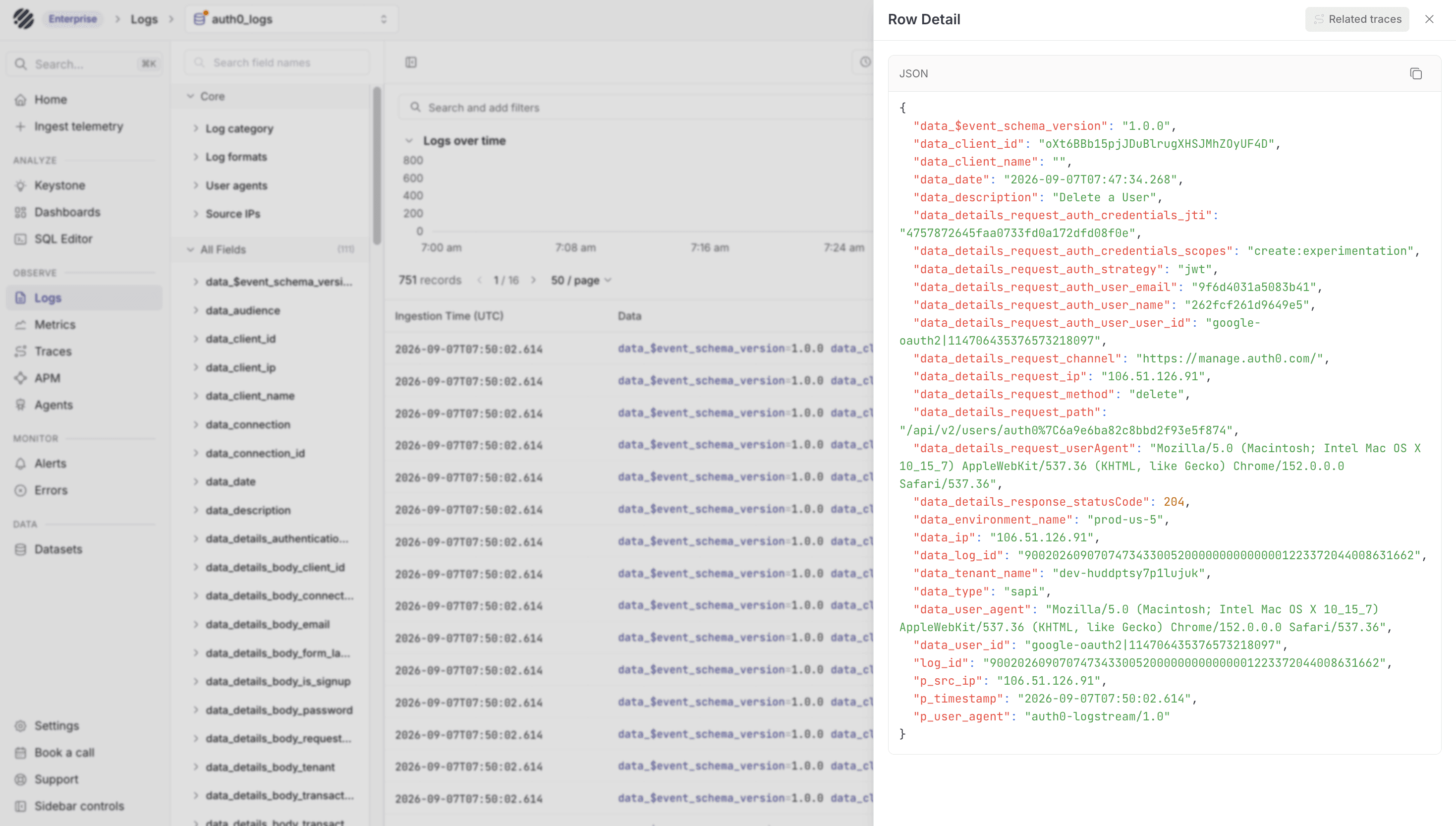1456x826 pixels.
Task: Select Logs in the Observe section
Action: [85, 297]
